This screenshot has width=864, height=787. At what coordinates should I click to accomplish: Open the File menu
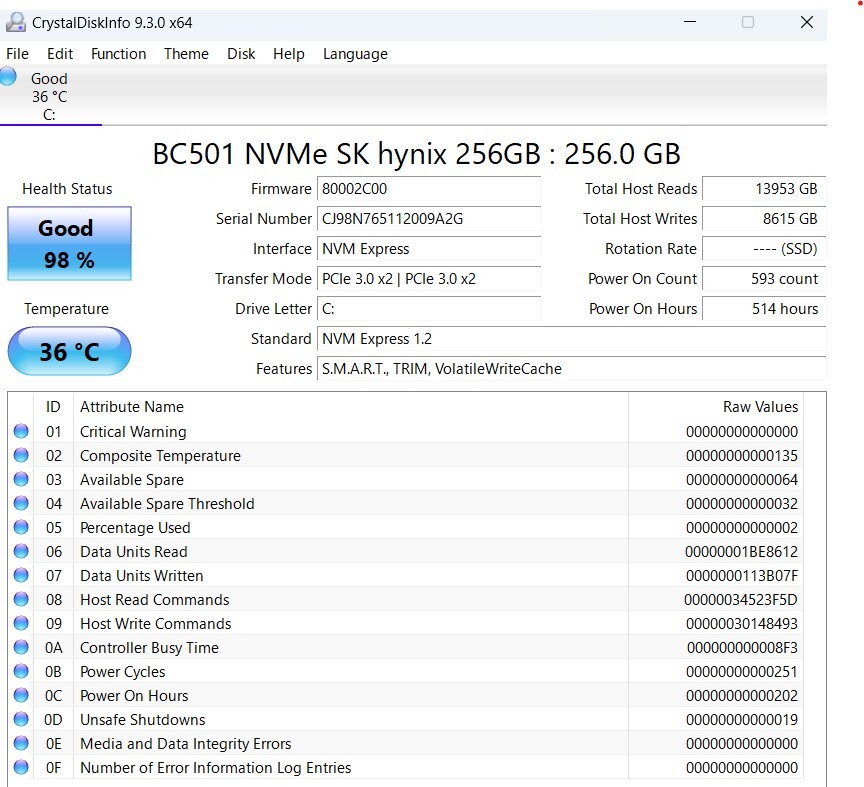17,54
